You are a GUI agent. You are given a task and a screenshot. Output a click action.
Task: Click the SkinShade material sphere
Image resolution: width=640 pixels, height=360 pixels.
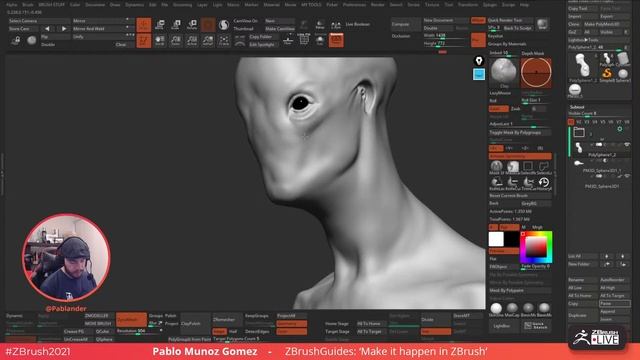point(496,308)
